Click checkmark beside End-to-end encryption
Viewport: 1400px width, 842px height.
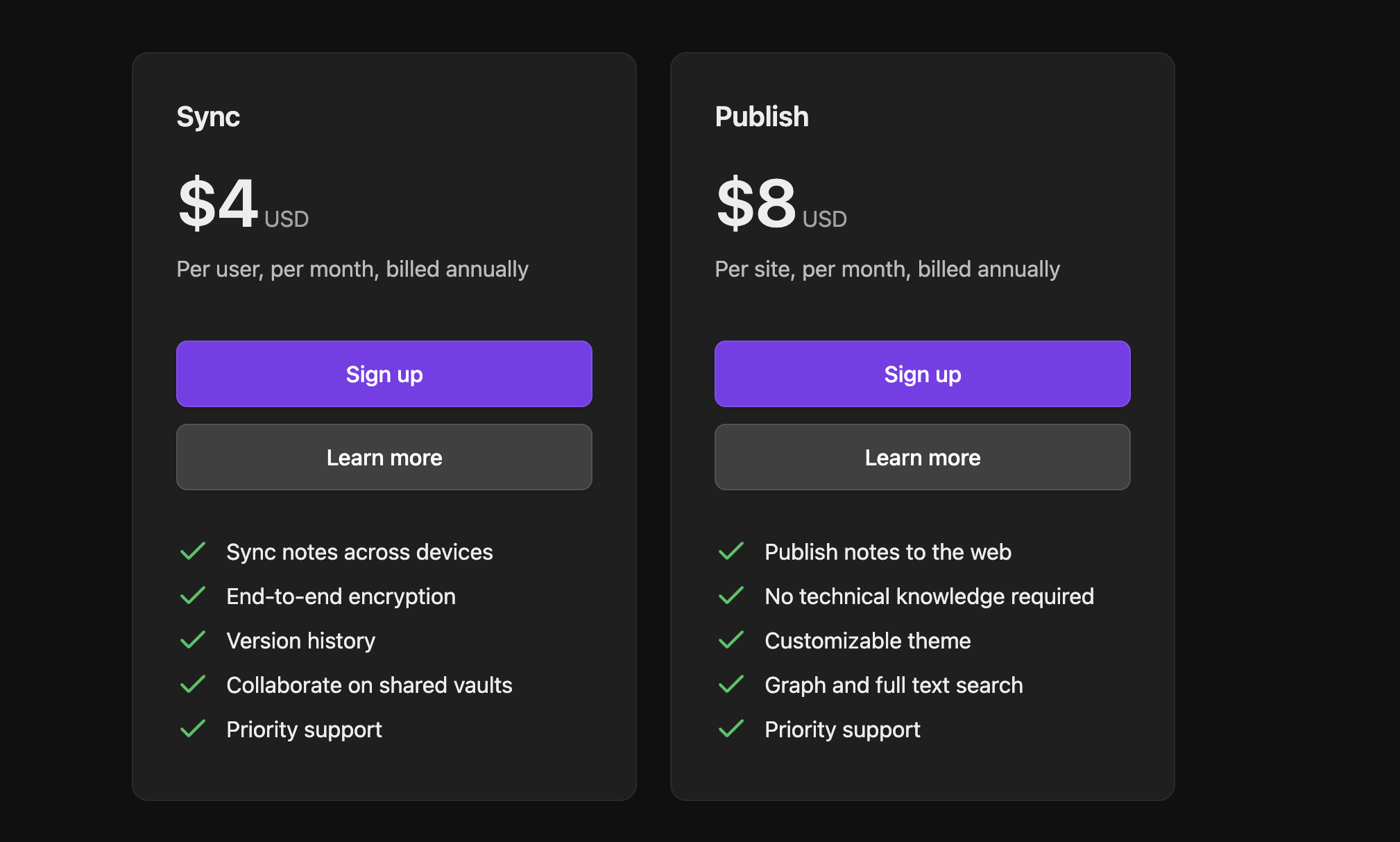click(x=193, y=596)
